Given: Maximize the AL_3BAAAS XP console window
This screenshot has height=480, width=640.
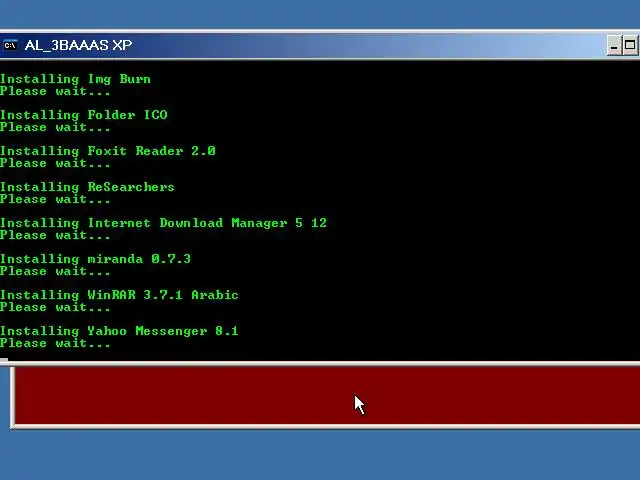Looking at the screenshot, I should 630,45.
